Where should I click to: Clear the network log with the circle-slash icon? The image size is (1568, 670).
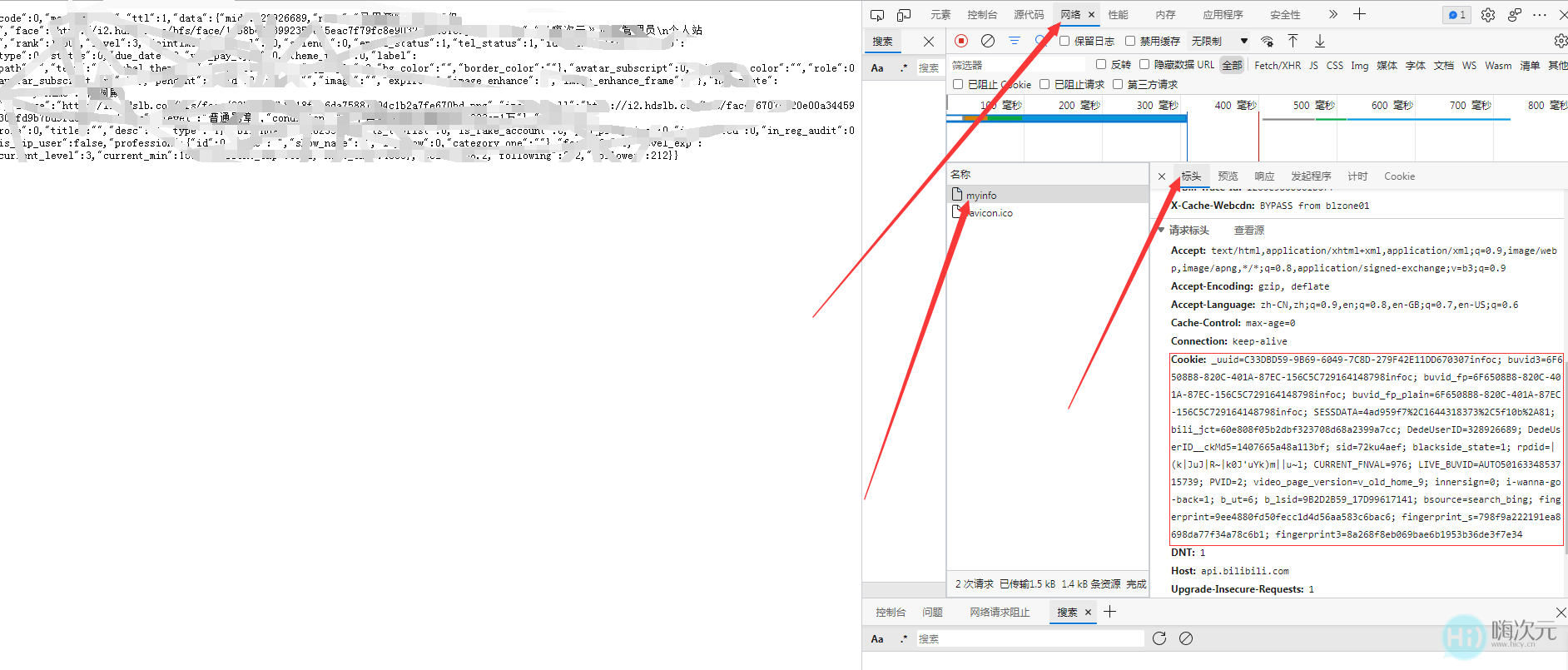tap(988, 41)
